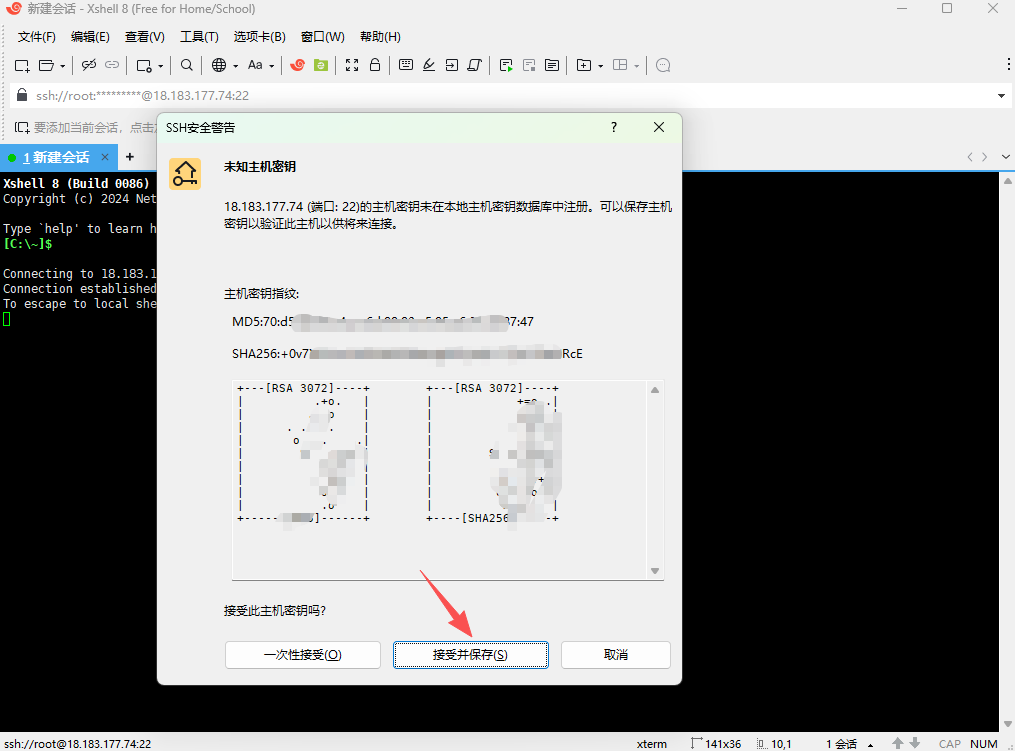Expand the open folder dropdown arrow

63,66
